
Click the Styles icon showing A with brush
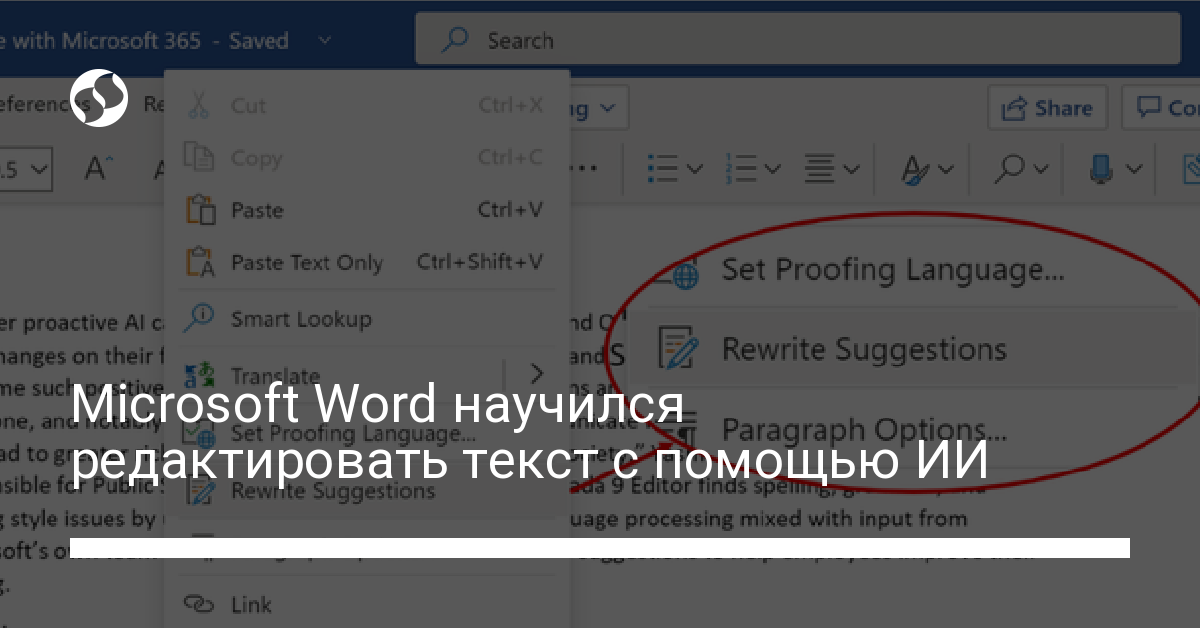[914, 168]
